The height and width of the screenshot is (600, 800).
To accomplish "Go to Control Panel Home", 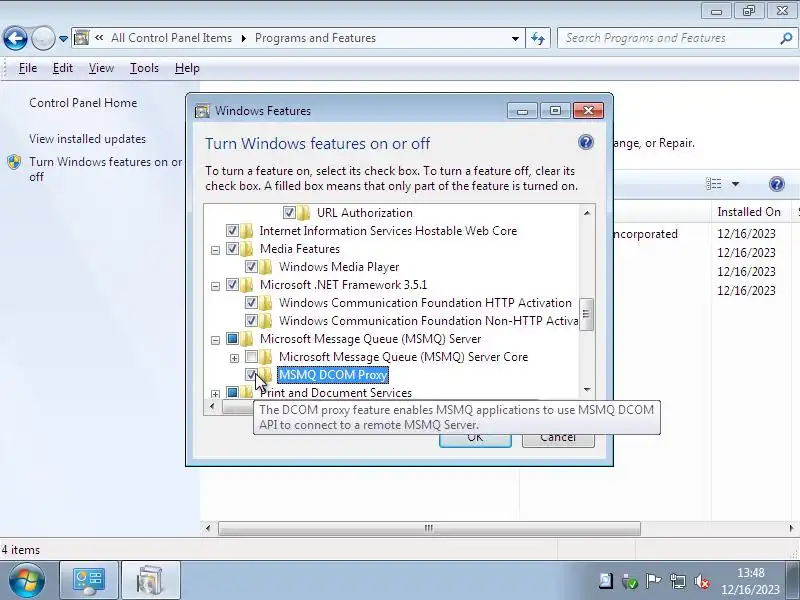I will [x=83, y=103].
